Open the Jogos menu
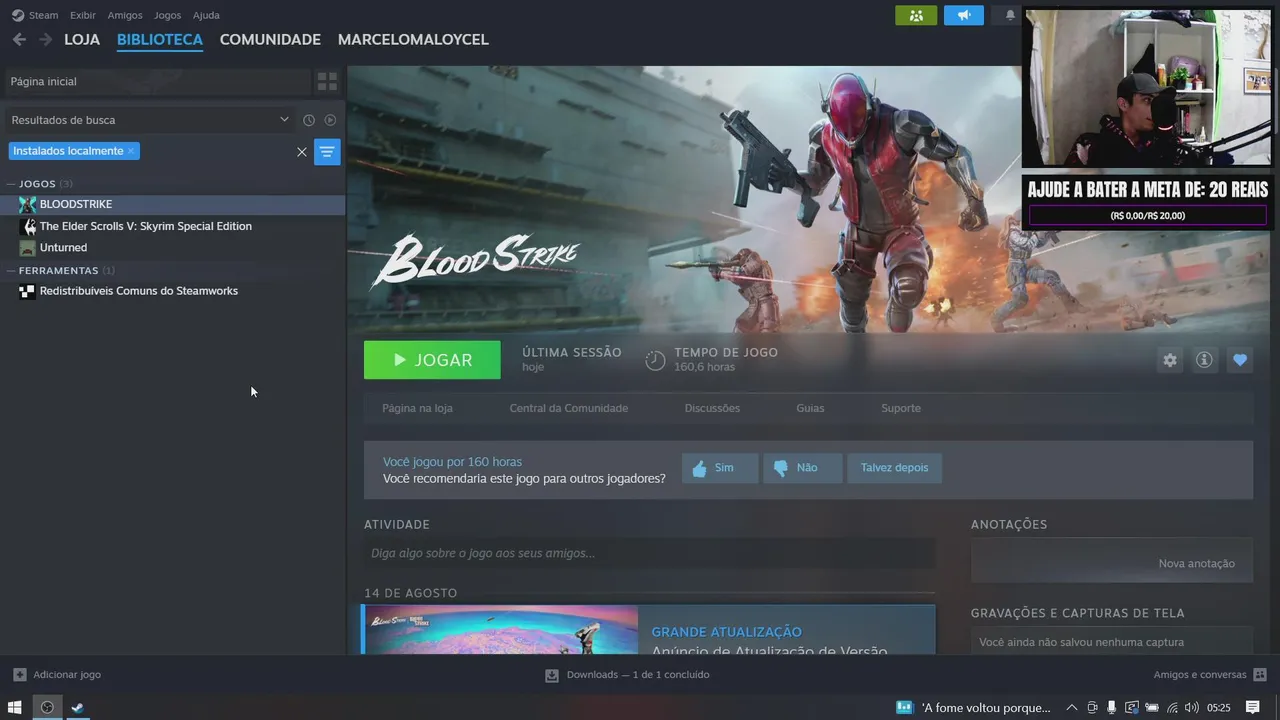Image resolution: width=1280 pixels, height=720 pixels. [x=167, y=15]
